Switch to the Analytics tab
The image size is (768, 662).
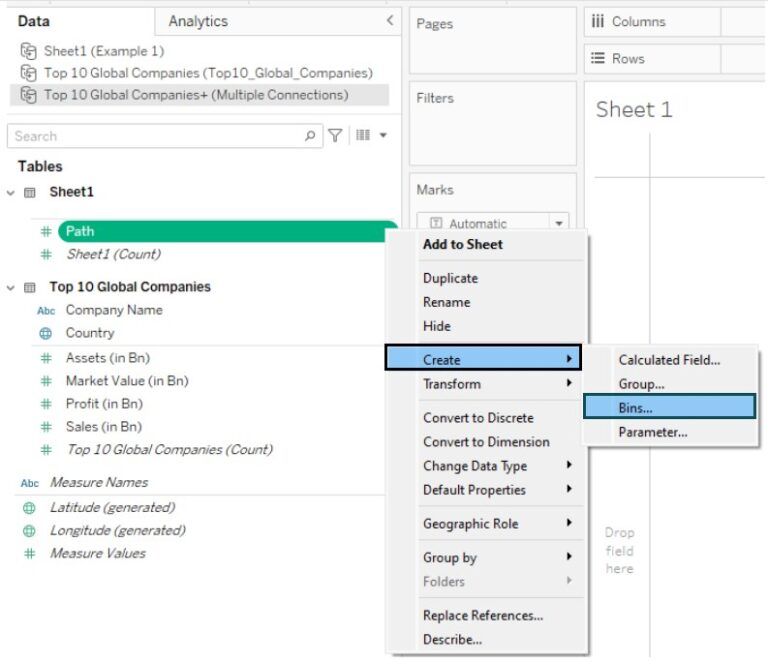click(x=198, y=21)
